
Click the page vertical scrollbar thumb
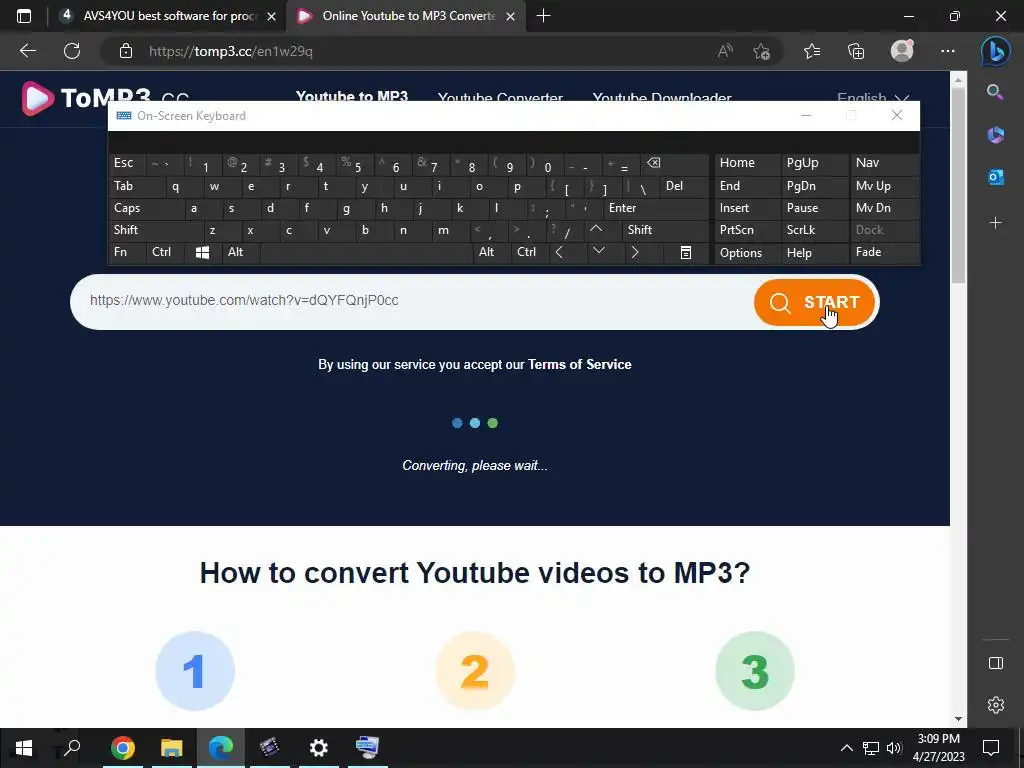click(958, 186)
